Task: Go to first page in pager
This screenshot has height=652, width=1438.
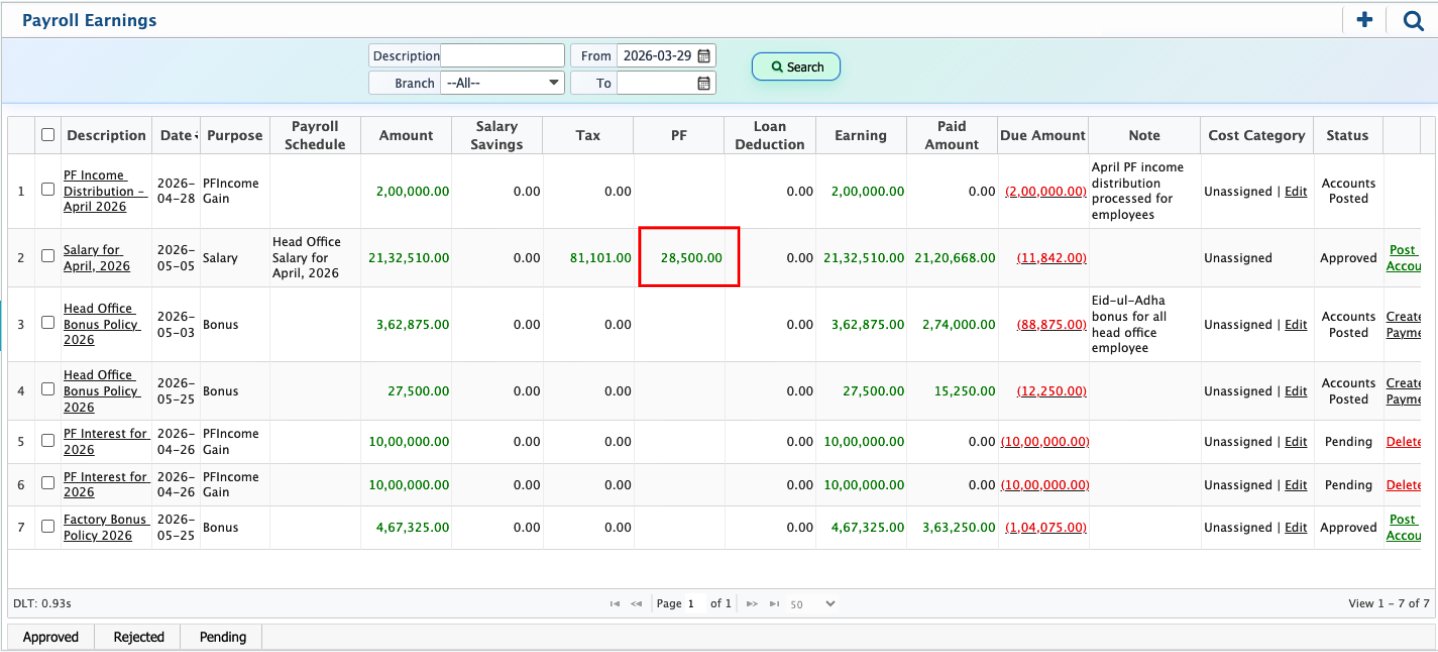Action: [x=615, y=604]
